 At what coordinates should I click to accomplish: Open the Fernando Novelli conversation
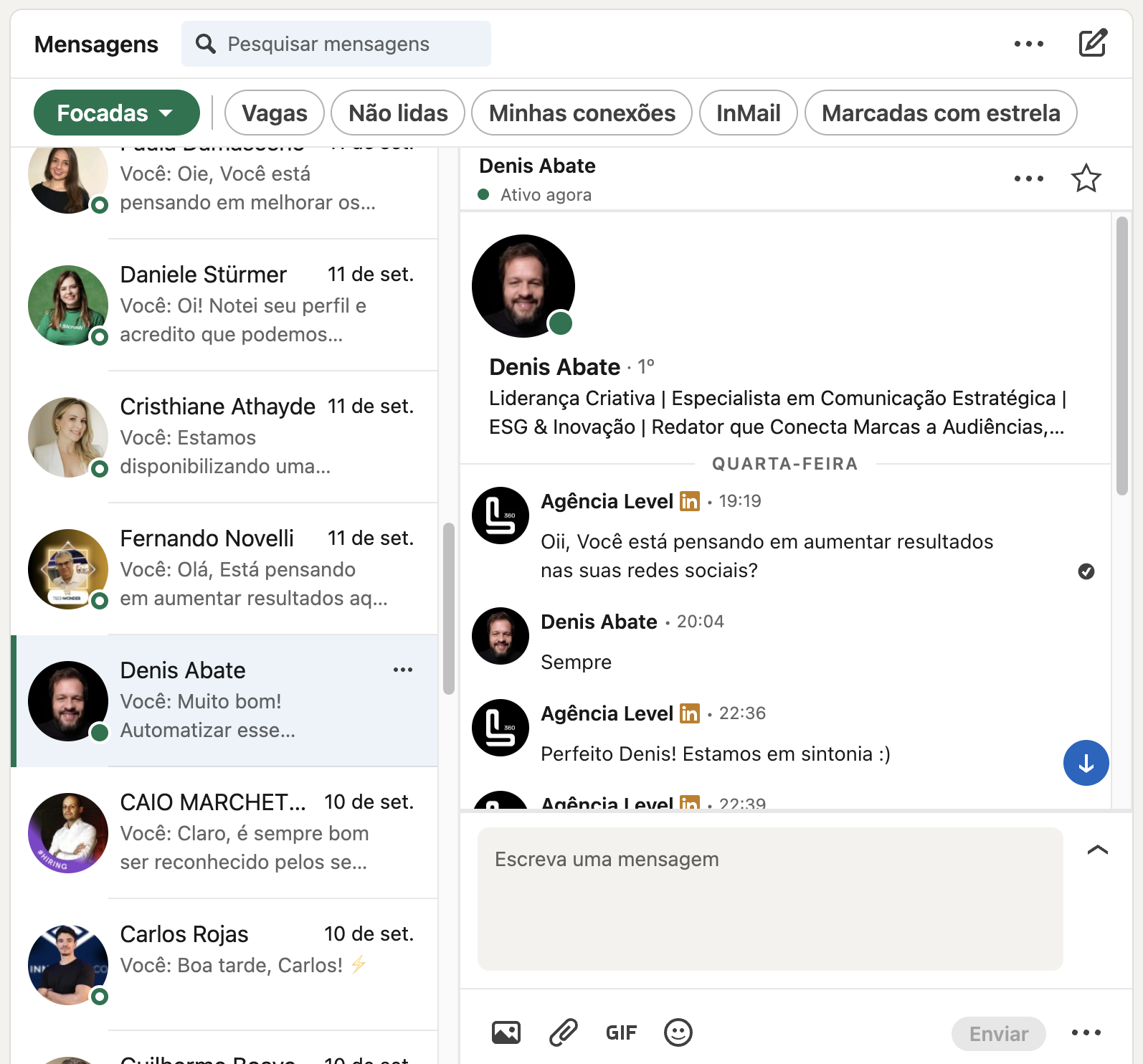click(x=224, y=569)
